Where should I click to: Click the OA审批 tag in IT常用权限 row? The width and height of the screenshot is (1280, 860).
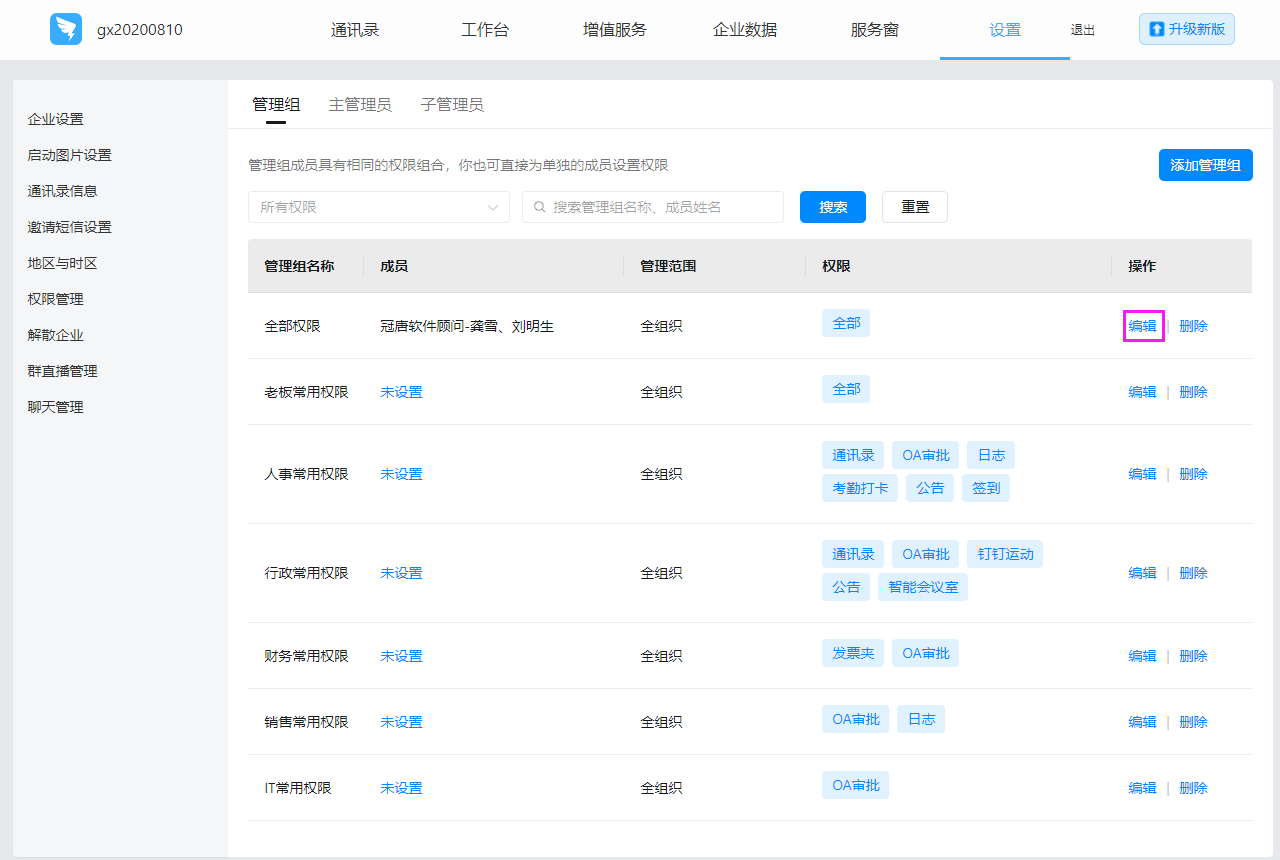tap(855, 785)
